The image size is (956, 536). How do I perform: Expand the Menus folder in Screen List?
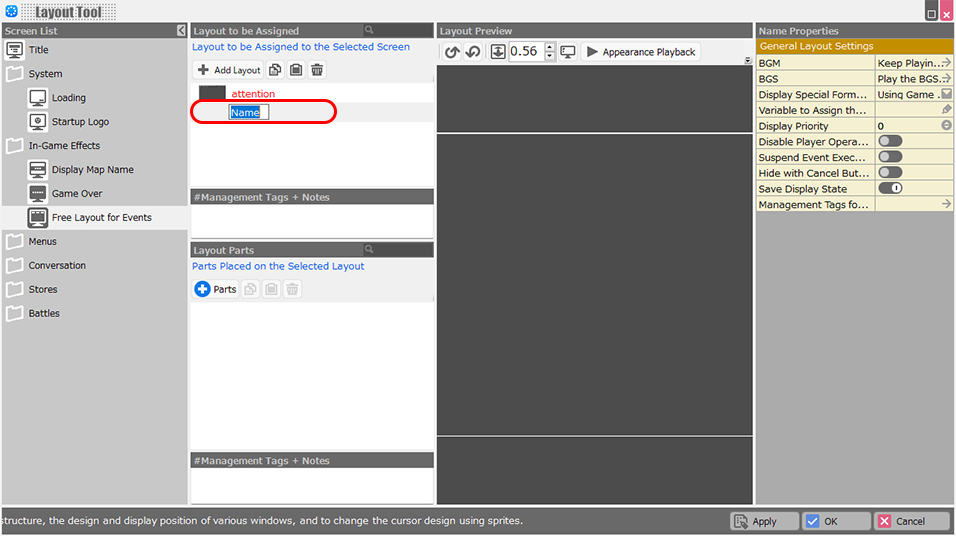pyautogui.click(x=14, y=241)
